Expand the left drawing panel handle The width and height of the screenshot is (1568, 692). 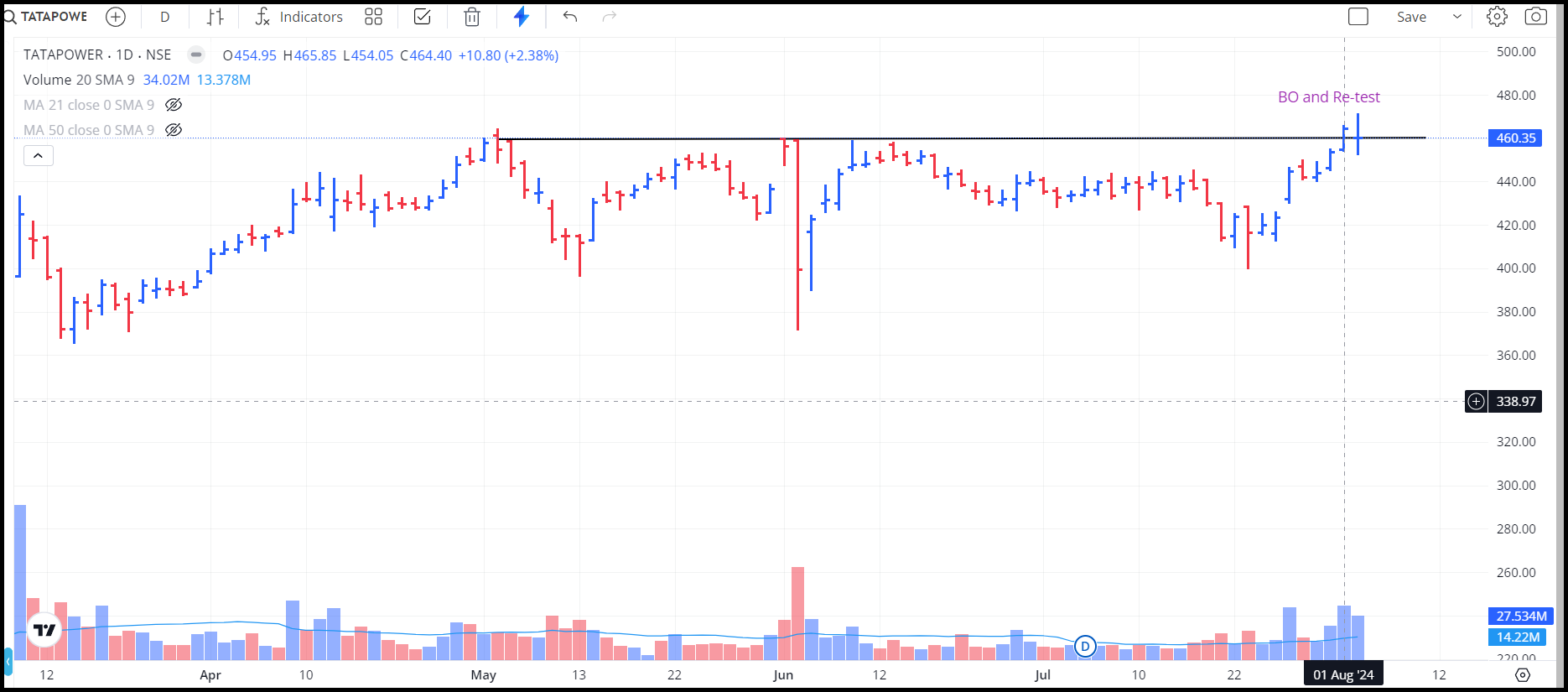(x=8, y=661)
